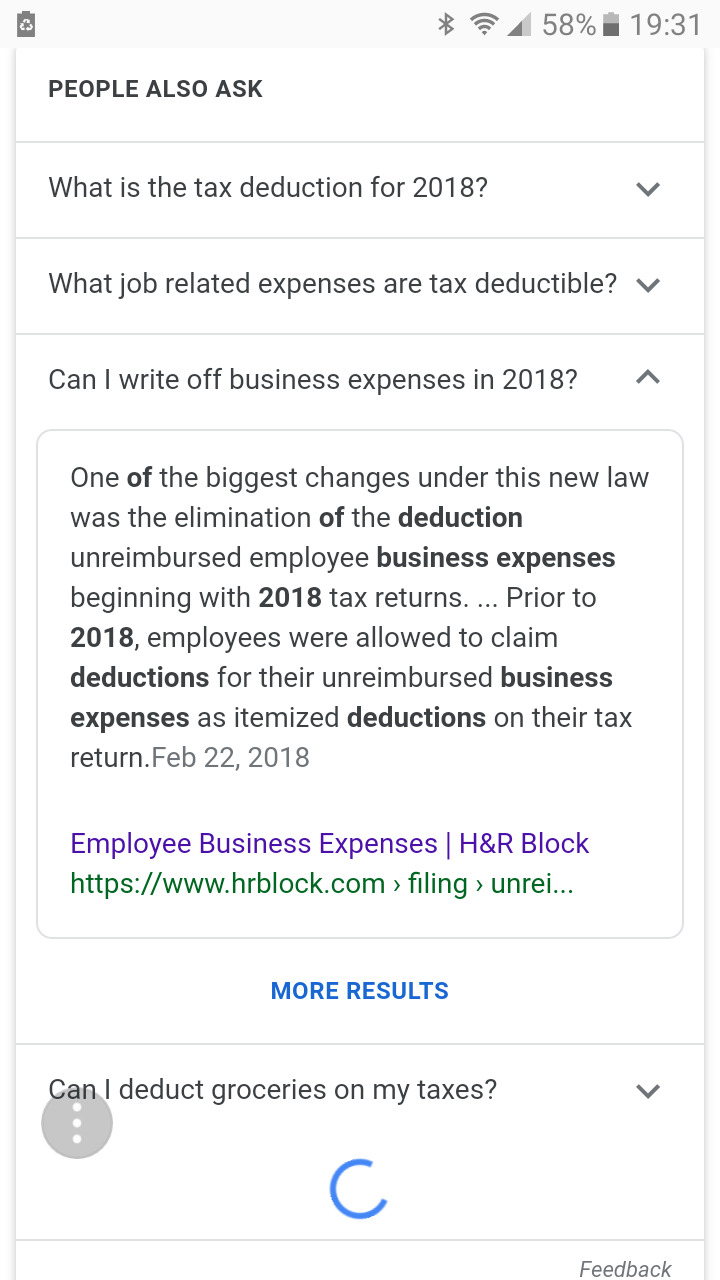Select "What is the tax deduction for 2018?" text
Screen dimensions: 720x1280
click(x=268, y=187)
